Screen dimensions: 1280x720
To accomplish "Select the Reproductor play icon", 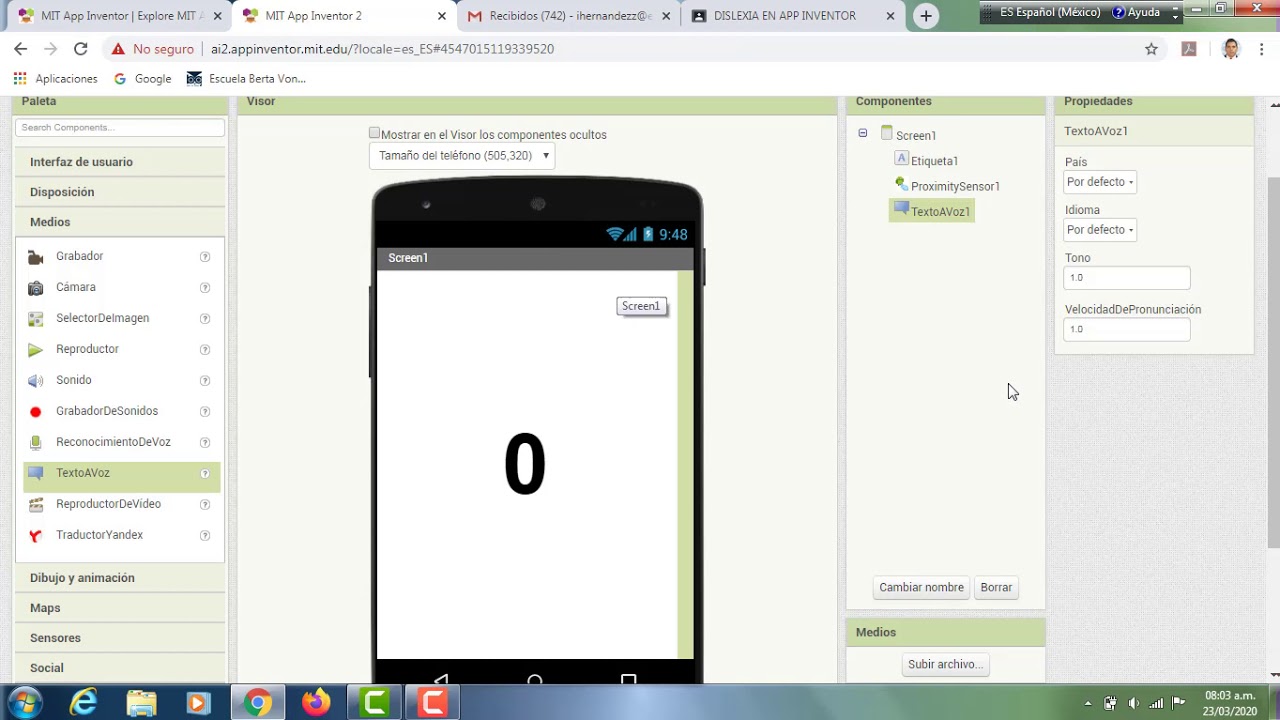I will [36, 350].
